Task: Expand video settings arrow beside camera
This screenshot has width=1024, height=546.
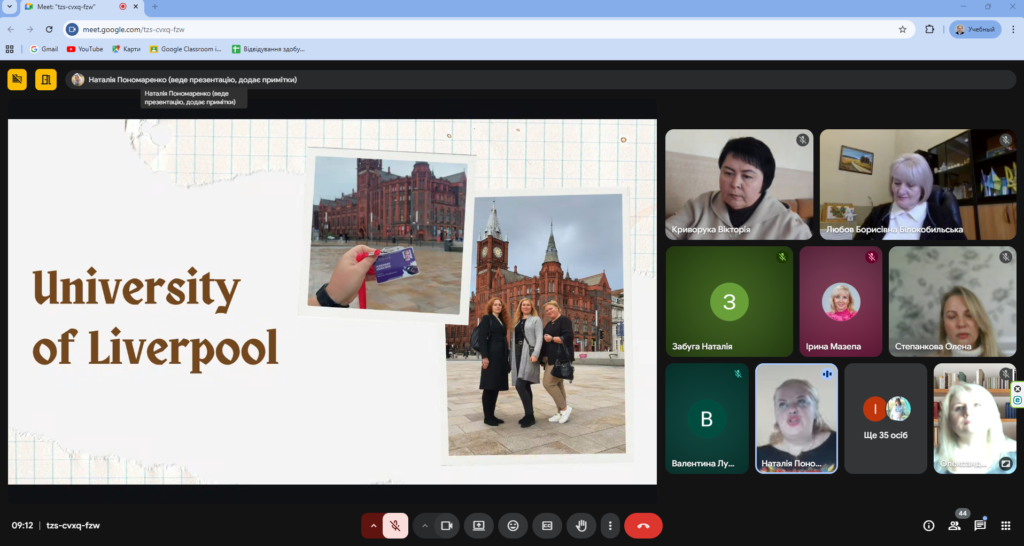Action: 424,525
